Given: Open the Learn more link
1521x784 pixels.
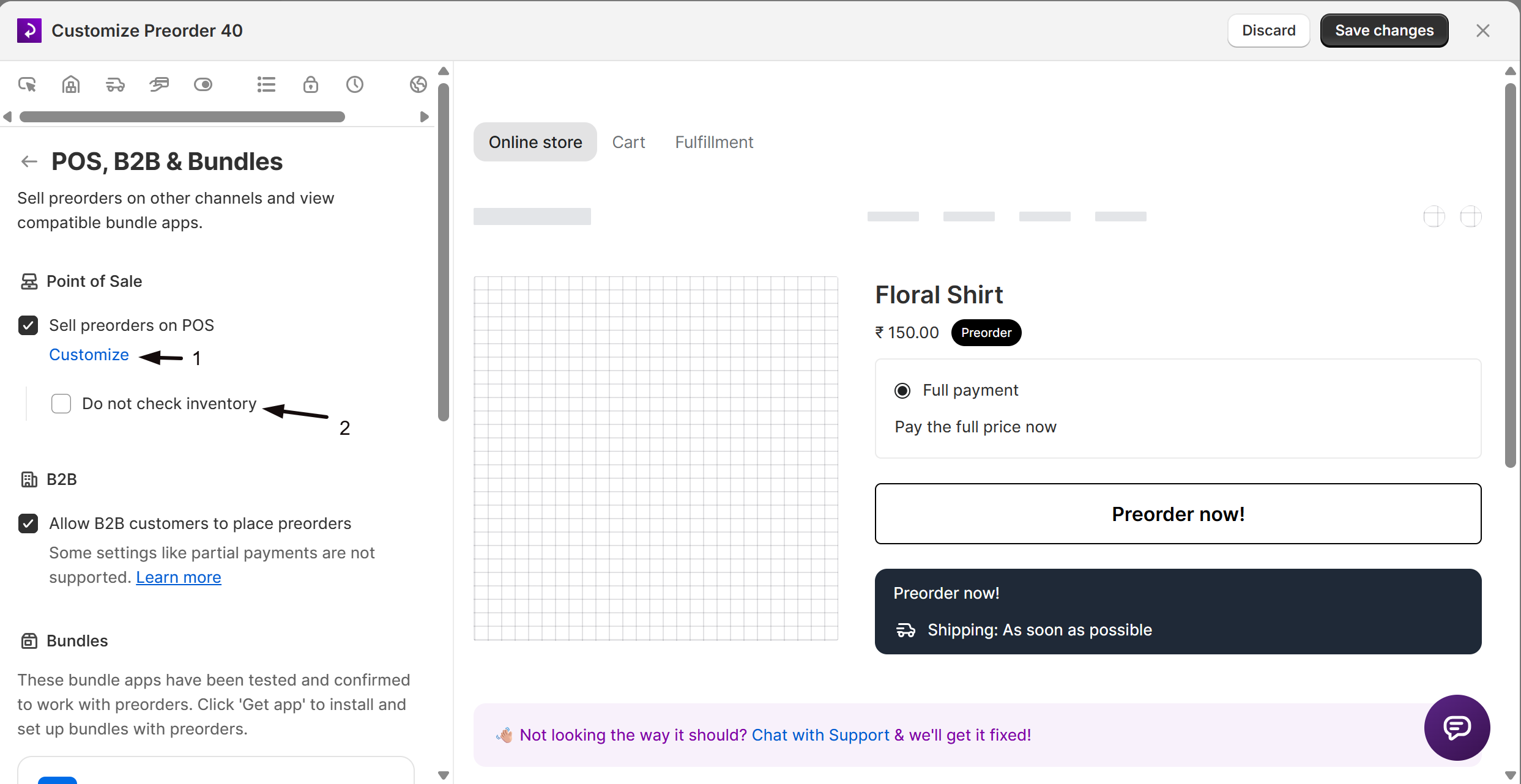Looking at the screenshot, I should point(179,577).
